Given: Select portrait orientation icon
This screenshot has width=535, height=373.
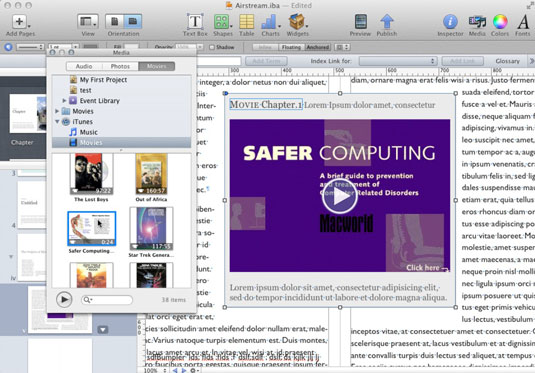Looking at the screenshot, I should [x=114, y=21].
